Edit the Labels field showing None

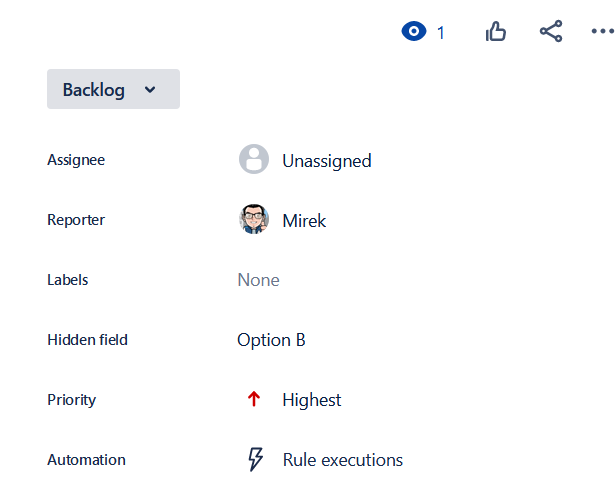[258, 280]
